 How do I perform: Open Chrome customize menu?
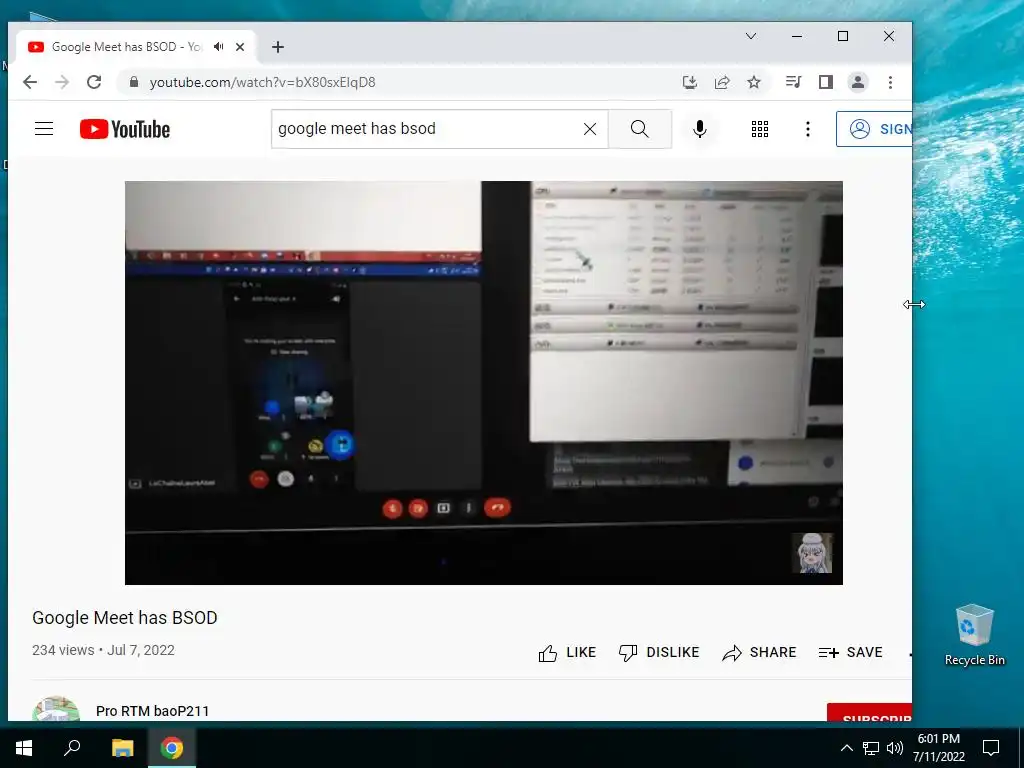[x=890, y=82]
